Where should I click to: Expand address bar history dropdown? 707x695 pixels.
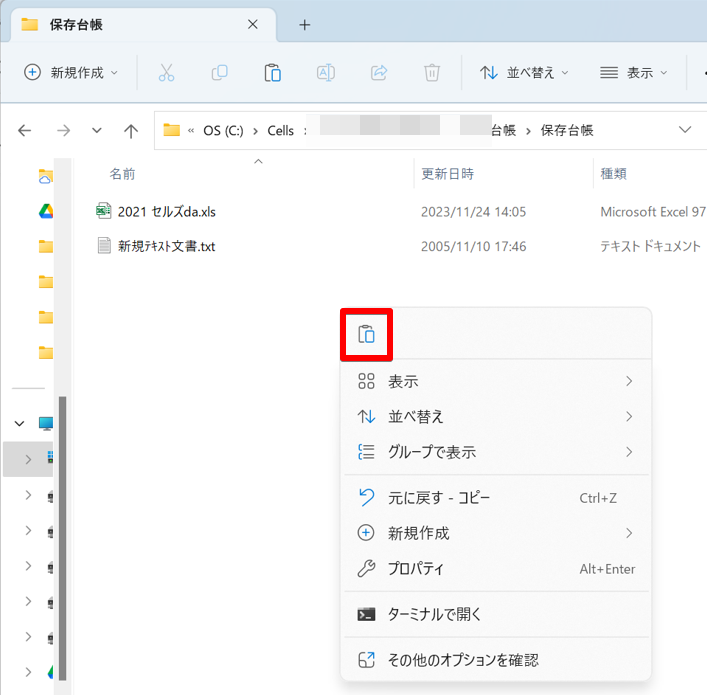click(685, 130)
